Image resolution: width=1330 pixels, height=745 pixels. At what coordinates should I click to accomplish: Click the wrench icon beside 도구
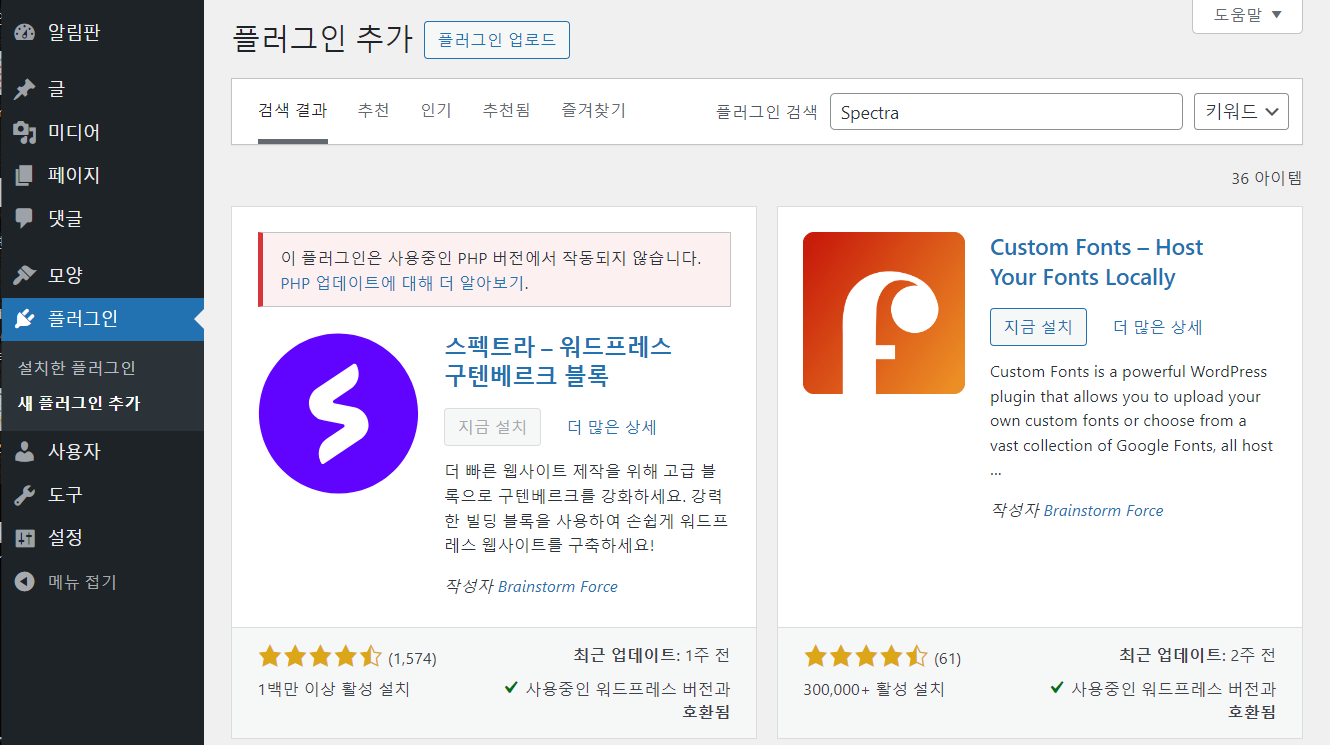25,495
